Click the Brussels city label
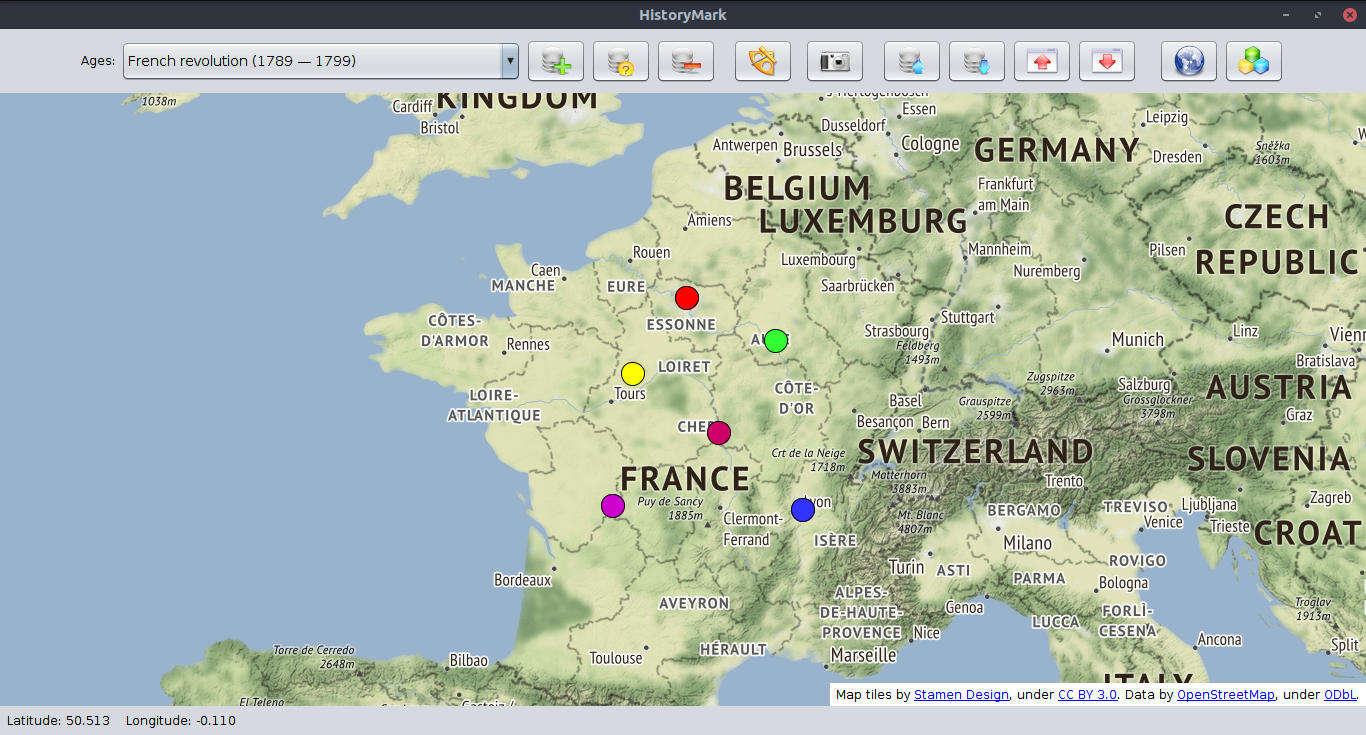The image size is (1366, 735). pos(813,150)
